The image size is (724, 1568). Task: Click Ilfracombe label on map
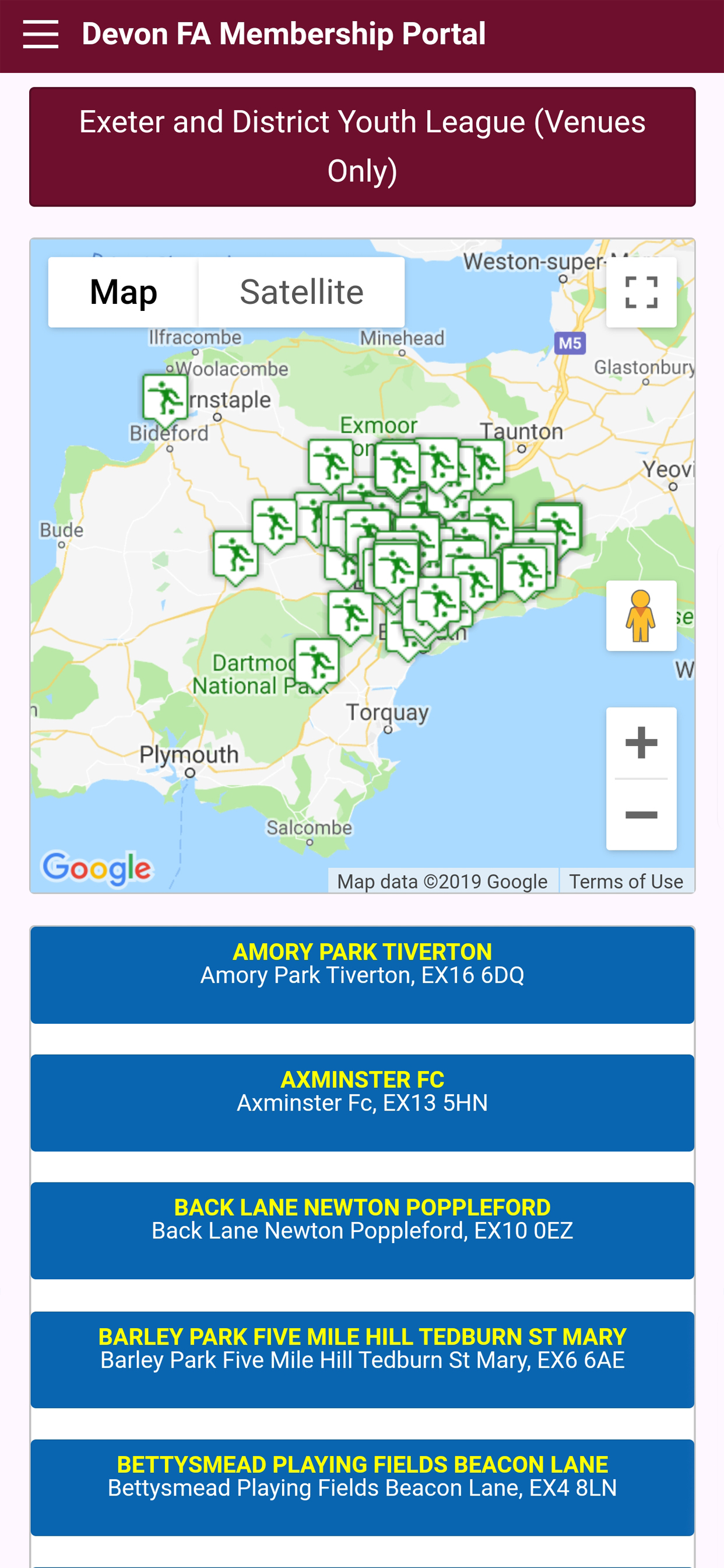tap(195, 337)
